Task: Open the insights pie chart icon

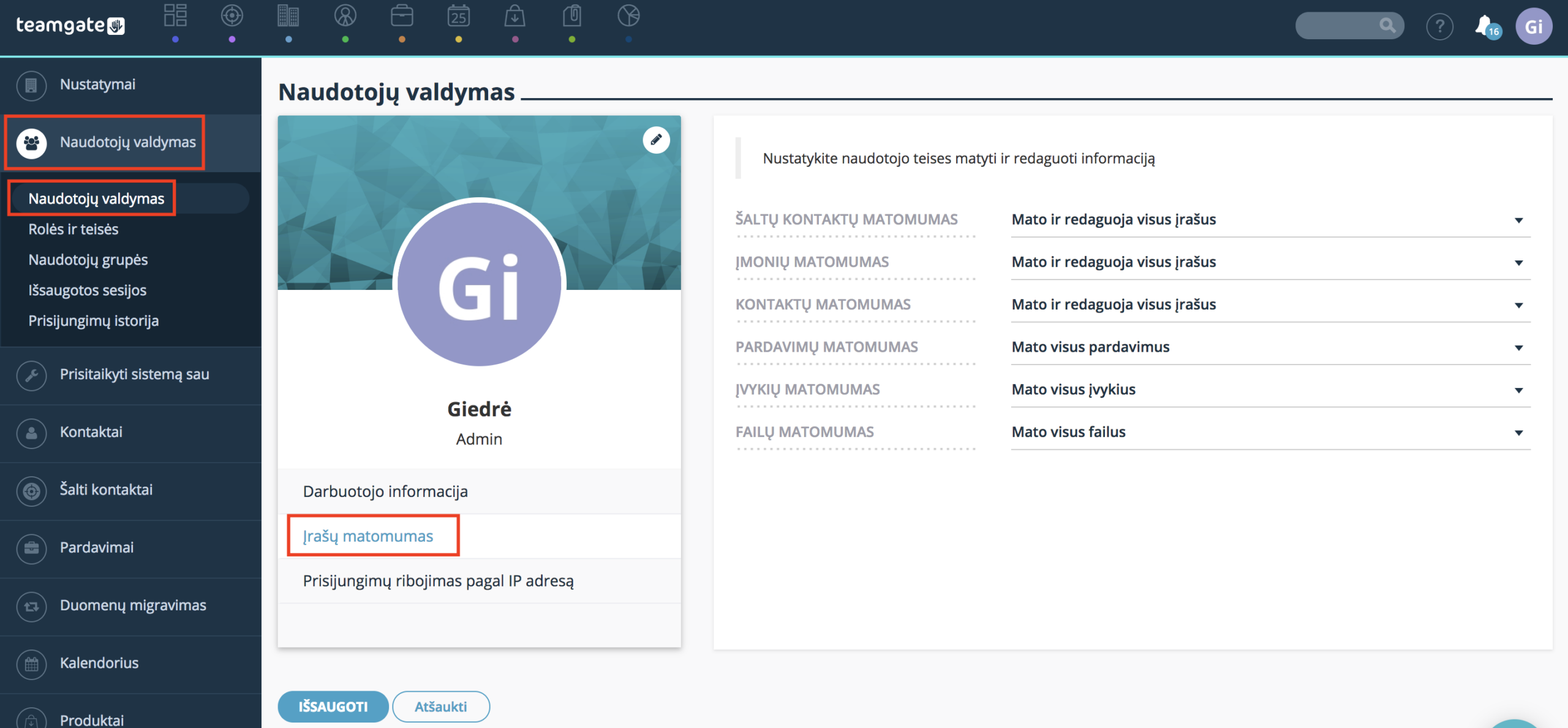Action: click(628, 15)
